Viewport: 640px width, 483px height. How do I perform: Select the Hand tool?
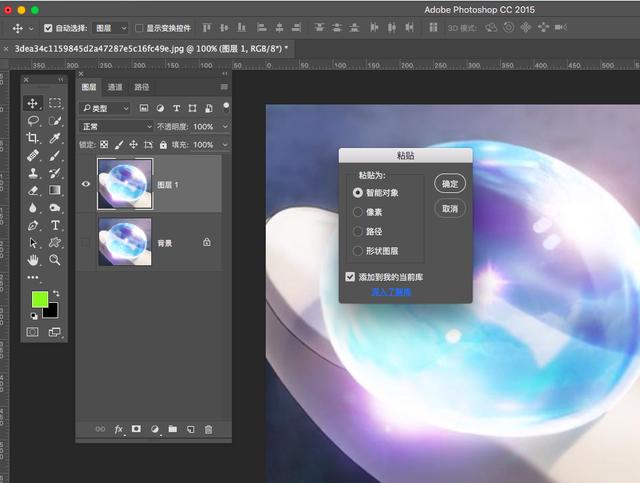33,260
